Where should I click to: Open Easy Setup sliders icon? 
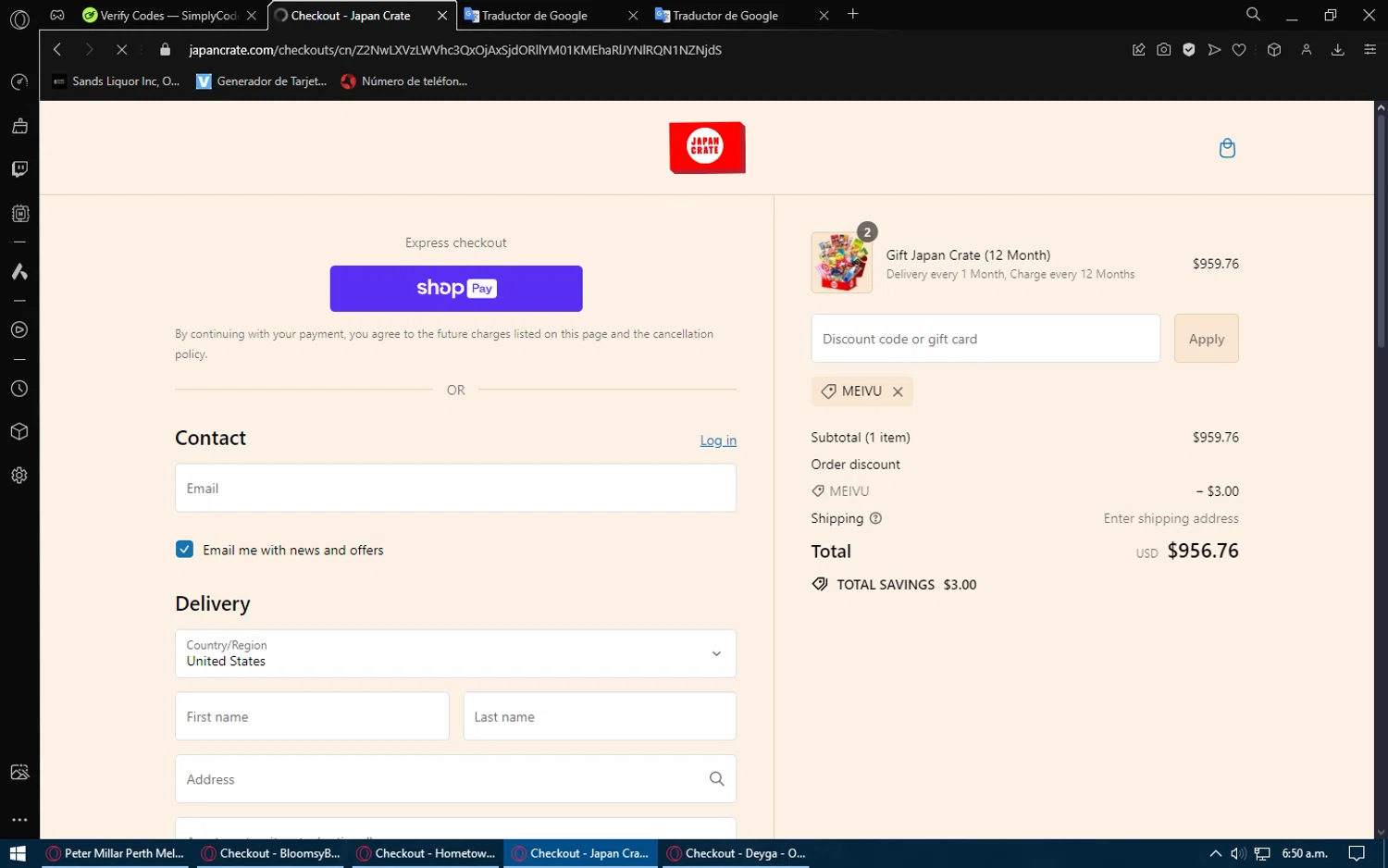pyautogui.click(x=1370, y=50)
